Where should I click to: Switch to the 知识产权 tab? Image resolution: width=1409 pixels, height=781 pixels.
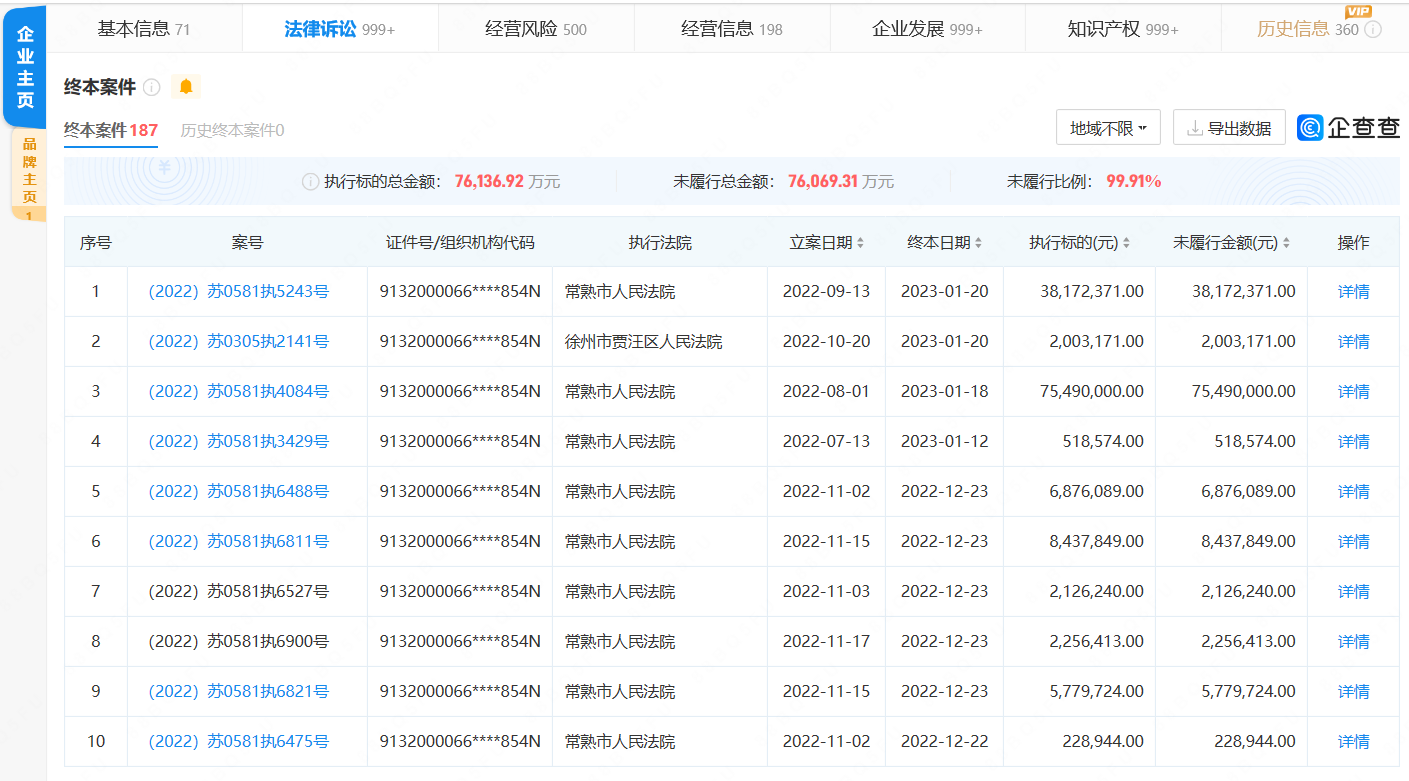tap(1120, 29)
